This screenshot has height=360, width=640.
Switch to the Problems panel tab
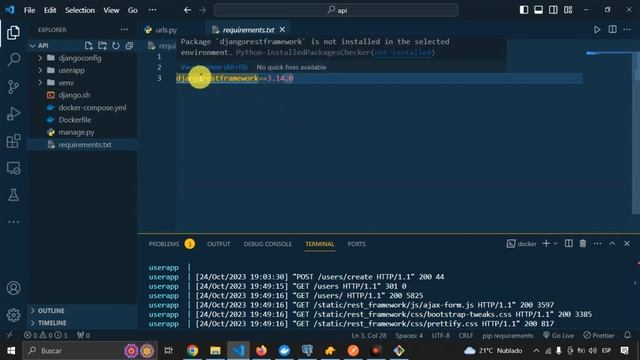point(164,244)
